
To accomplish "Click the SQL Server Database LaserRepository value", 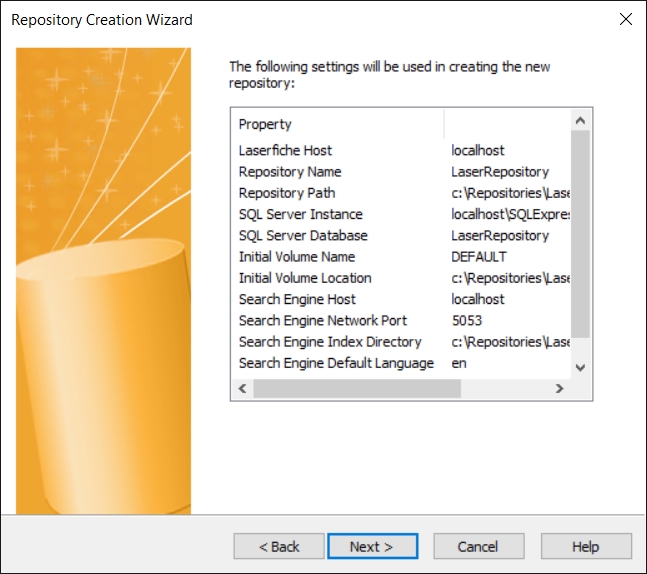I will (x=500, y=236).
